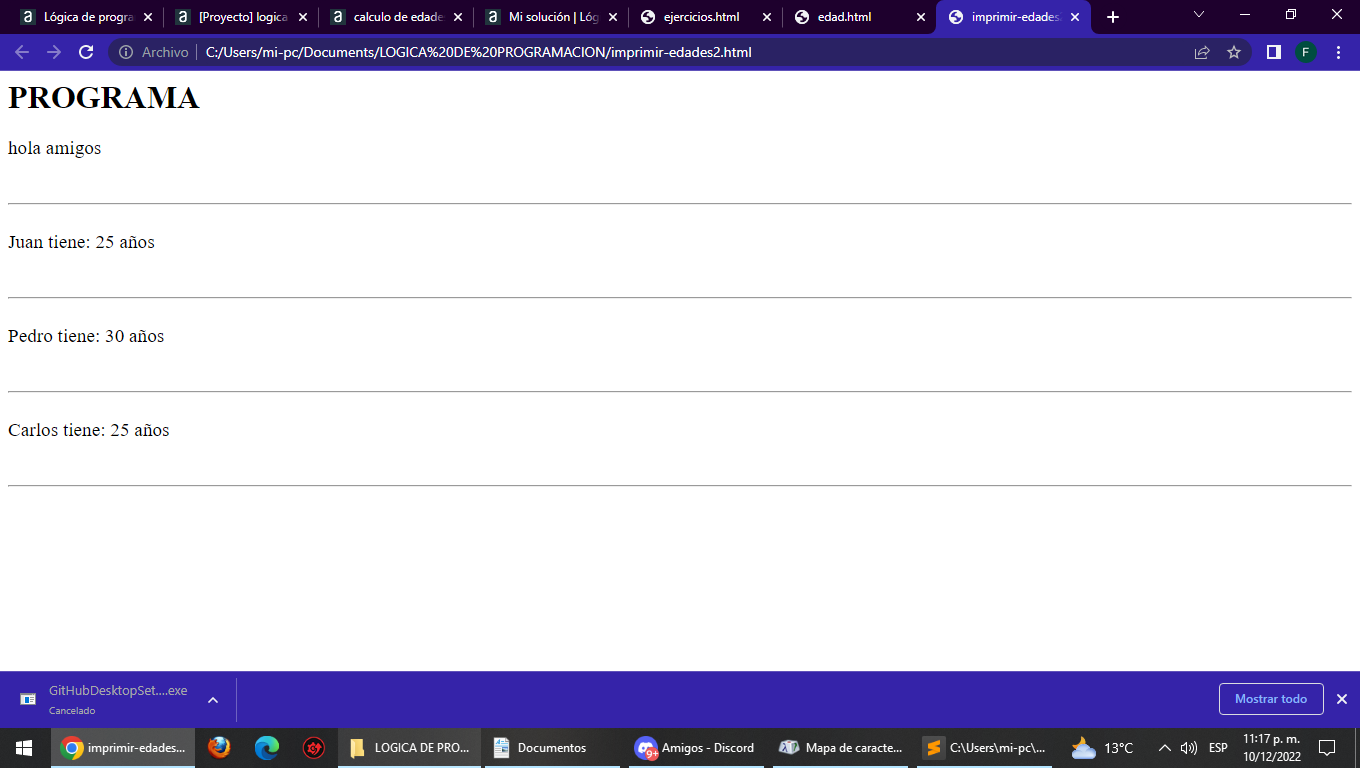The image size is (1360, 768).
Task: Open the tab search dropdown
Action: click(x=1199, y=14)
